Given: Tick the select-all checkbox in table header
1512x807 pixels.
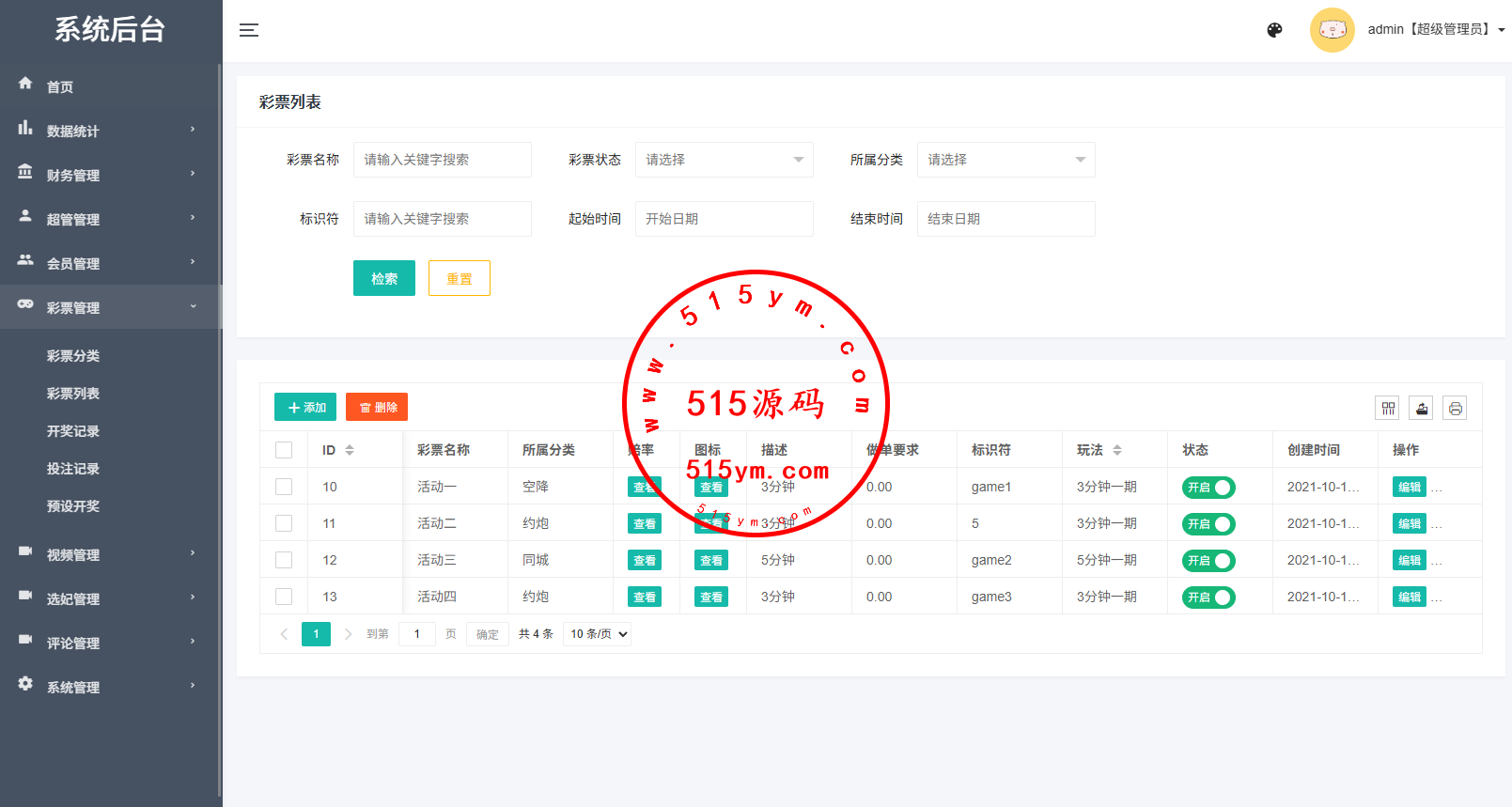Looking at the screenshot, I should (x=284, y=450).
